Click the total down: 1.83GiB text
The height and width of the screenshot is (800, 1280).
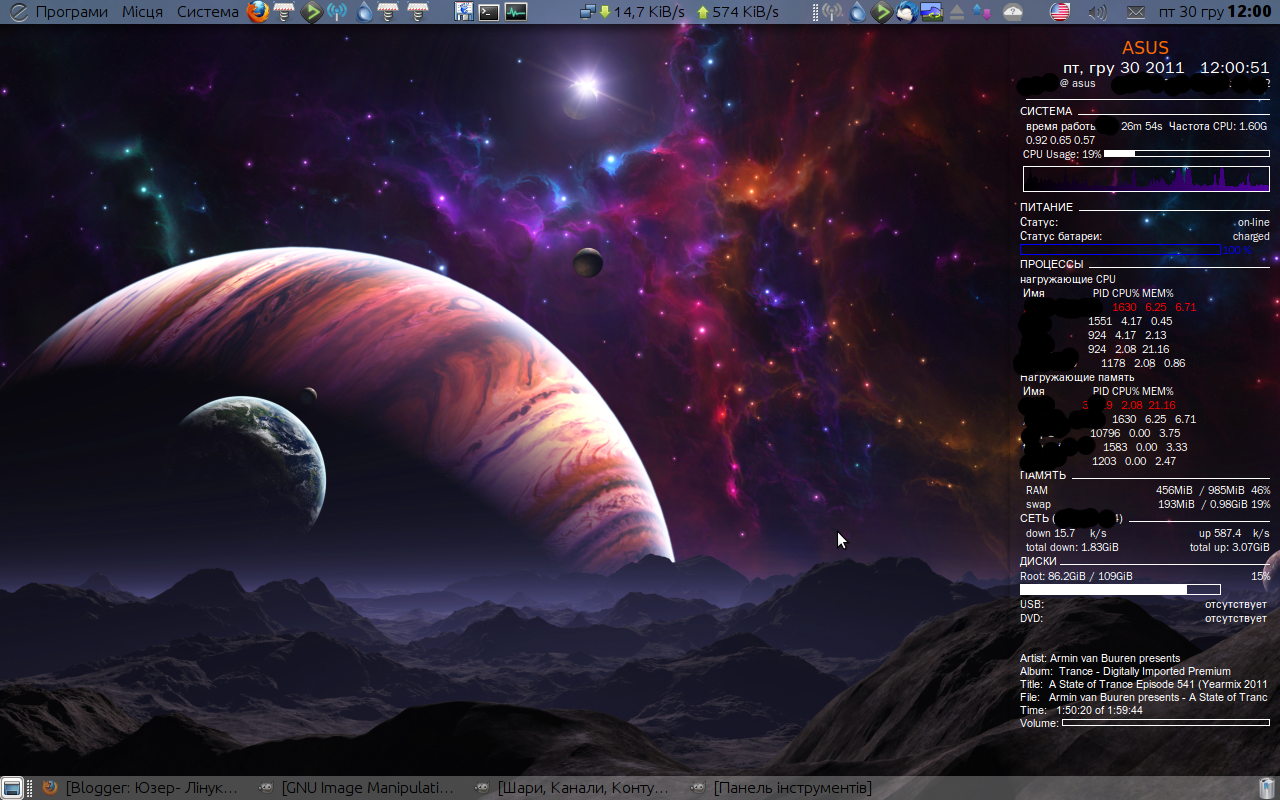[x=1072, y=548]
